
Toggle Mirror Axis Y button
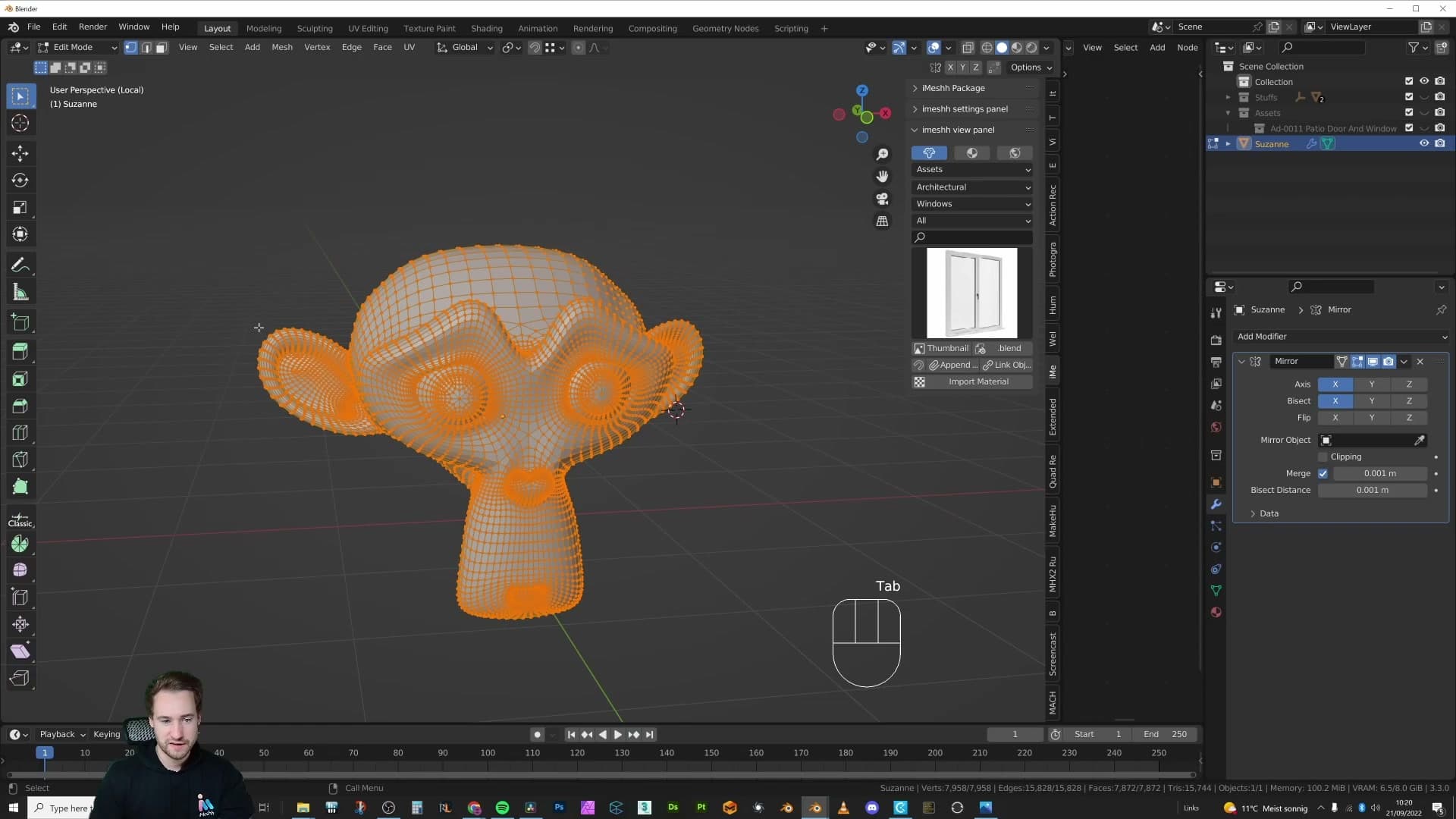(1372, 384)
